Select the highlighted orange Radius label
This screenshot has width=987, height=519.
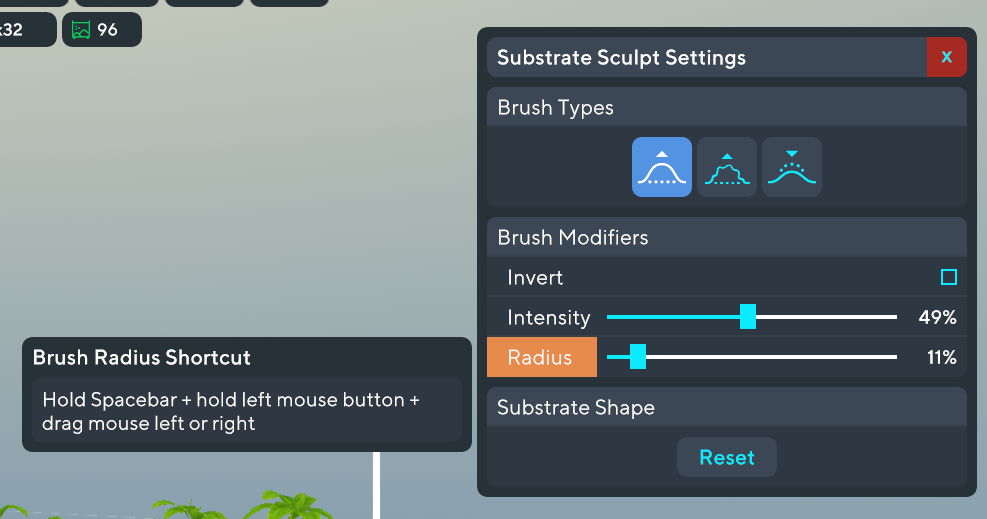[x=542, y=357]
